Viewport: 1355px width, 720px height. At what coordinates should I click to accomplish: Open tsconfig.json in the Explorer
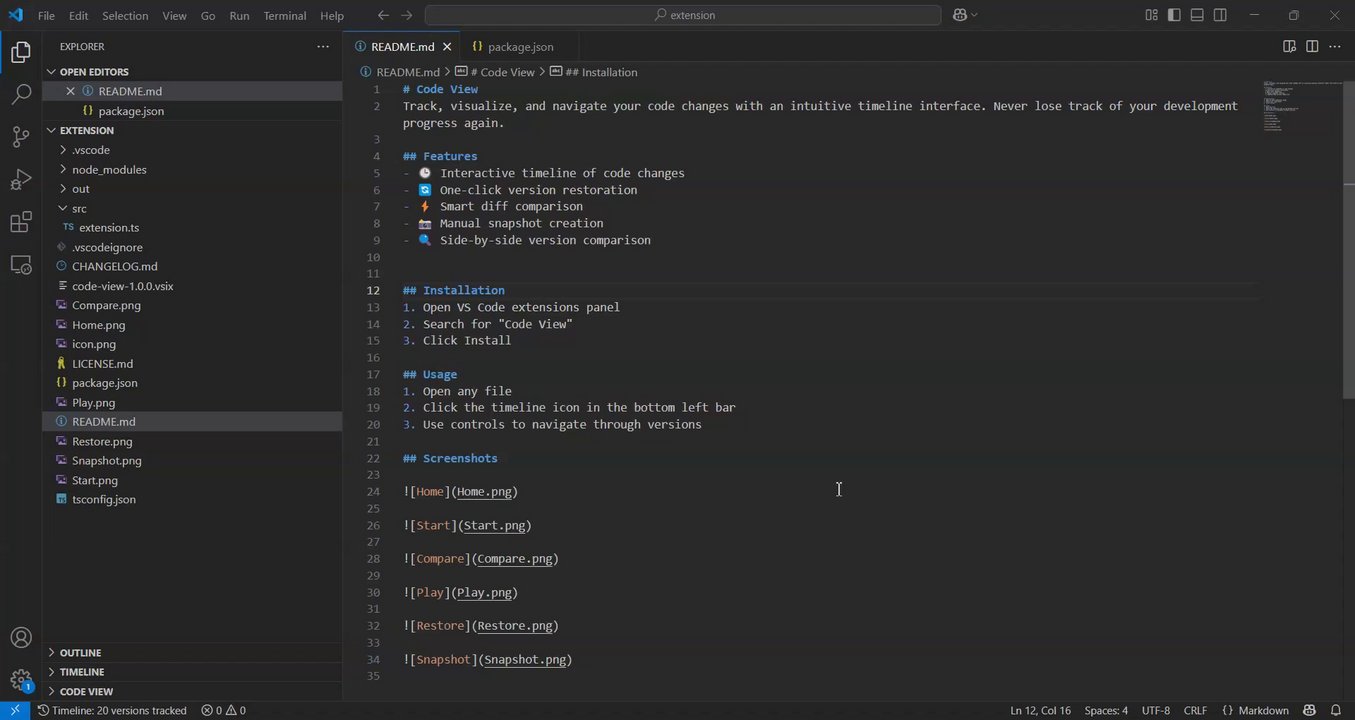tap(192, 499)
